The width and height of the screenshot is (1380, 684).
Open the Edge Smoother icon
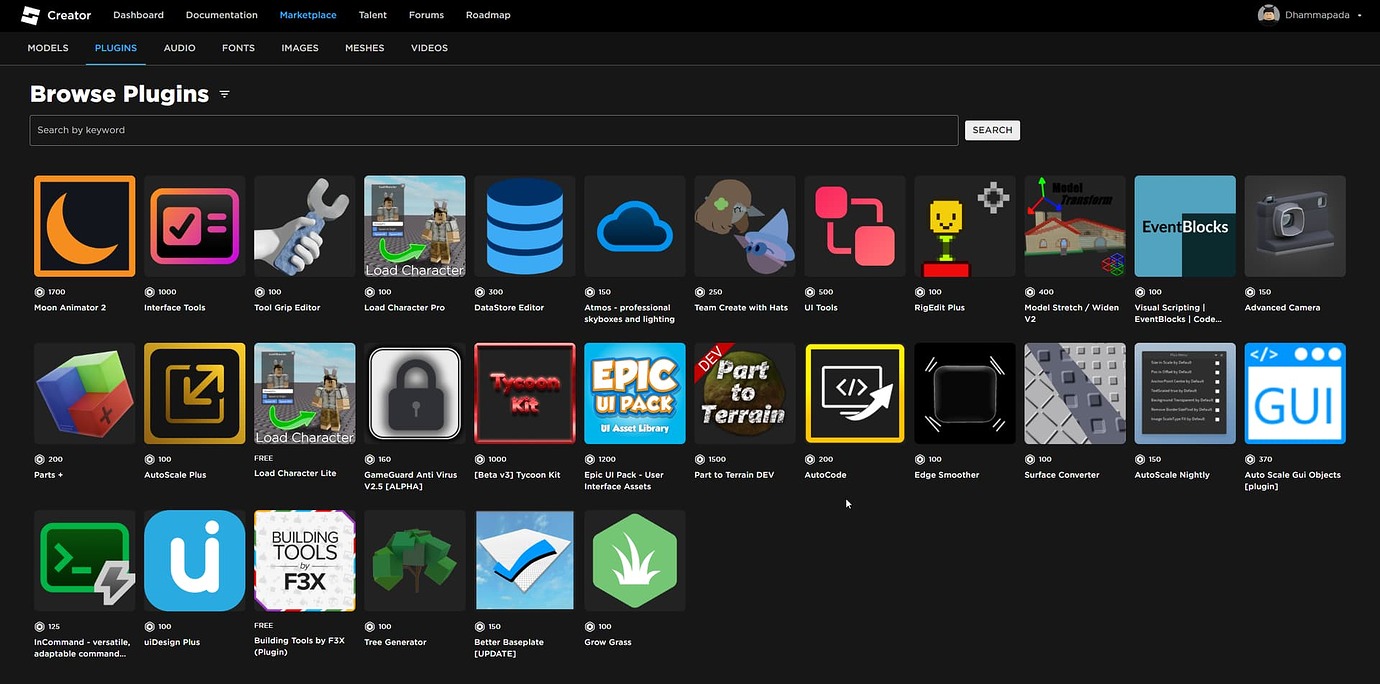click(x=965, y=393)
